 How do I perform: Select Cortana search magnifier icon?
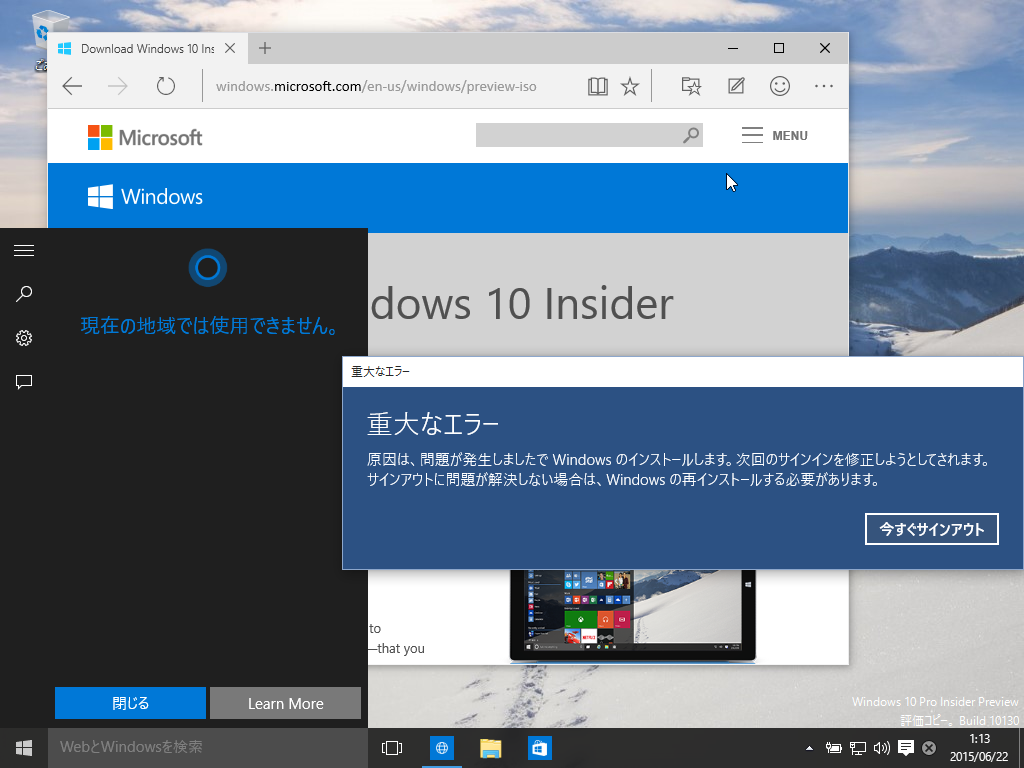point(24,294)
